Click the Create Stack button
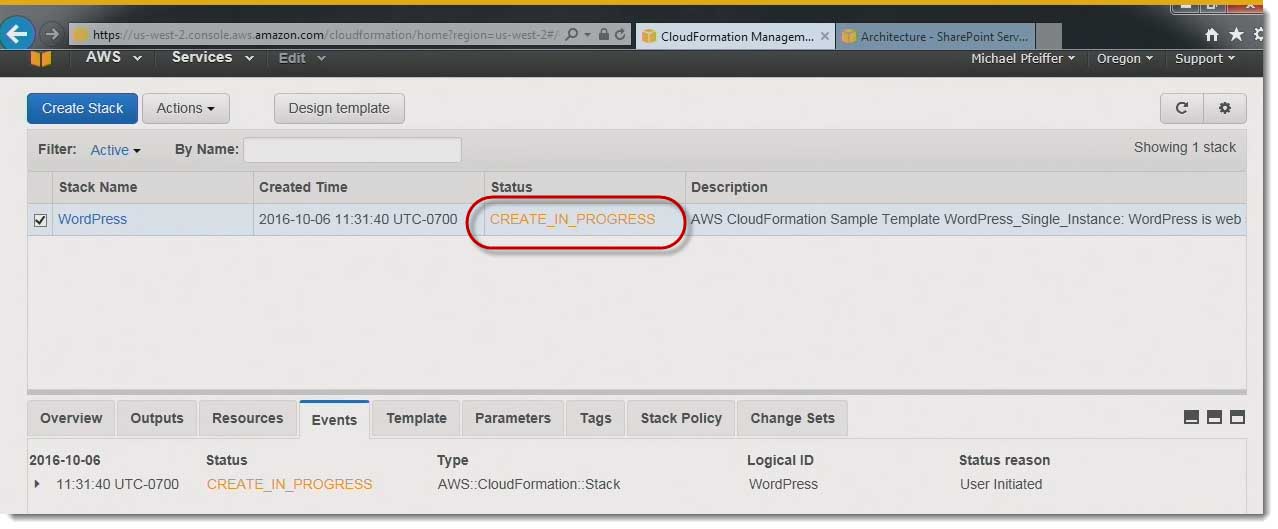The height and width of the screenshot is (529, 1278). [82, 109]
